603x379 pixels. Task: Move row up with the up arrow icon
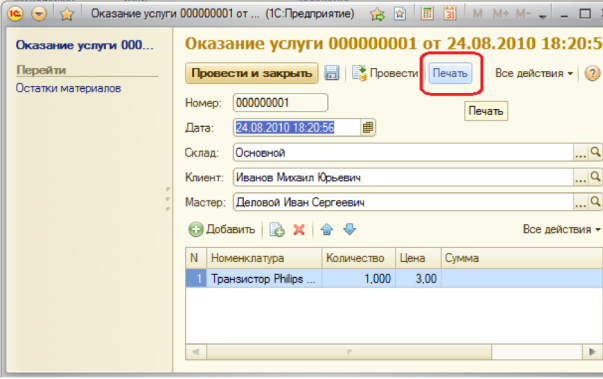coord(326,229)
